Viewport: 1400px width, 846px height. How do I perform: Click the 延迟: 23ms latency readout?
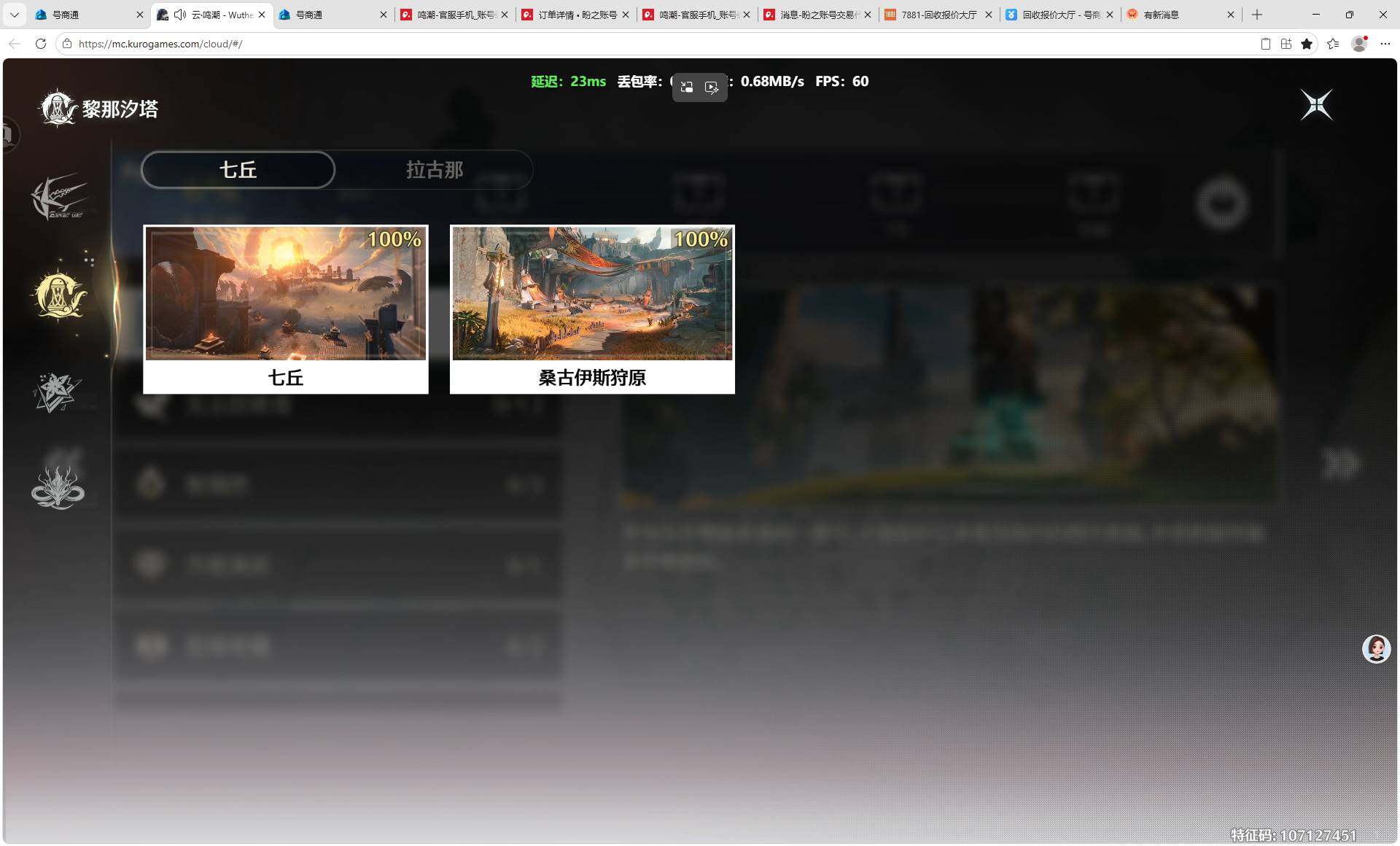(568, 82)
